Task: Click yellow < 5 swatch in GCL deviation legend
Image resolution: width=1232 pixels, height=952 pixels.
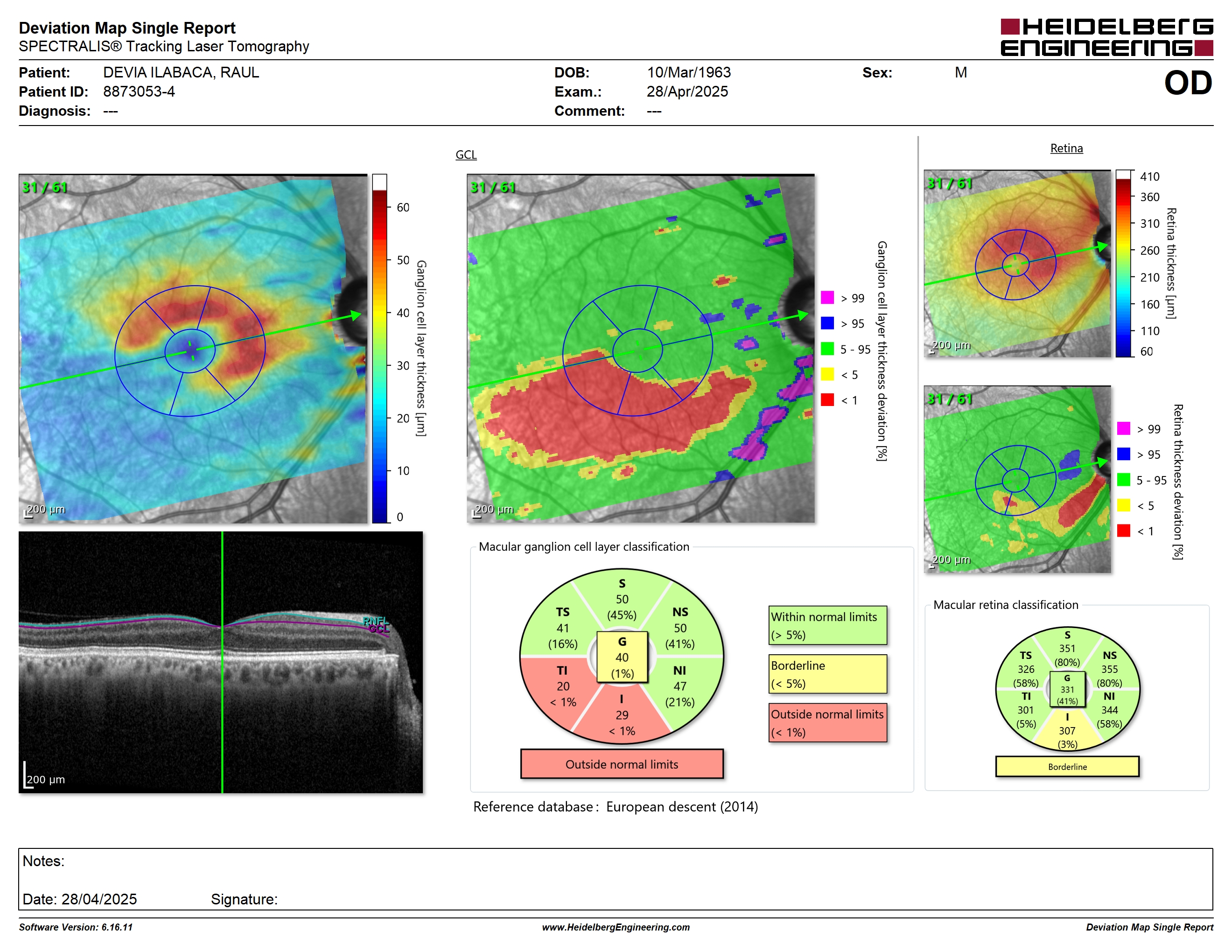Action: tap(827, 374)
